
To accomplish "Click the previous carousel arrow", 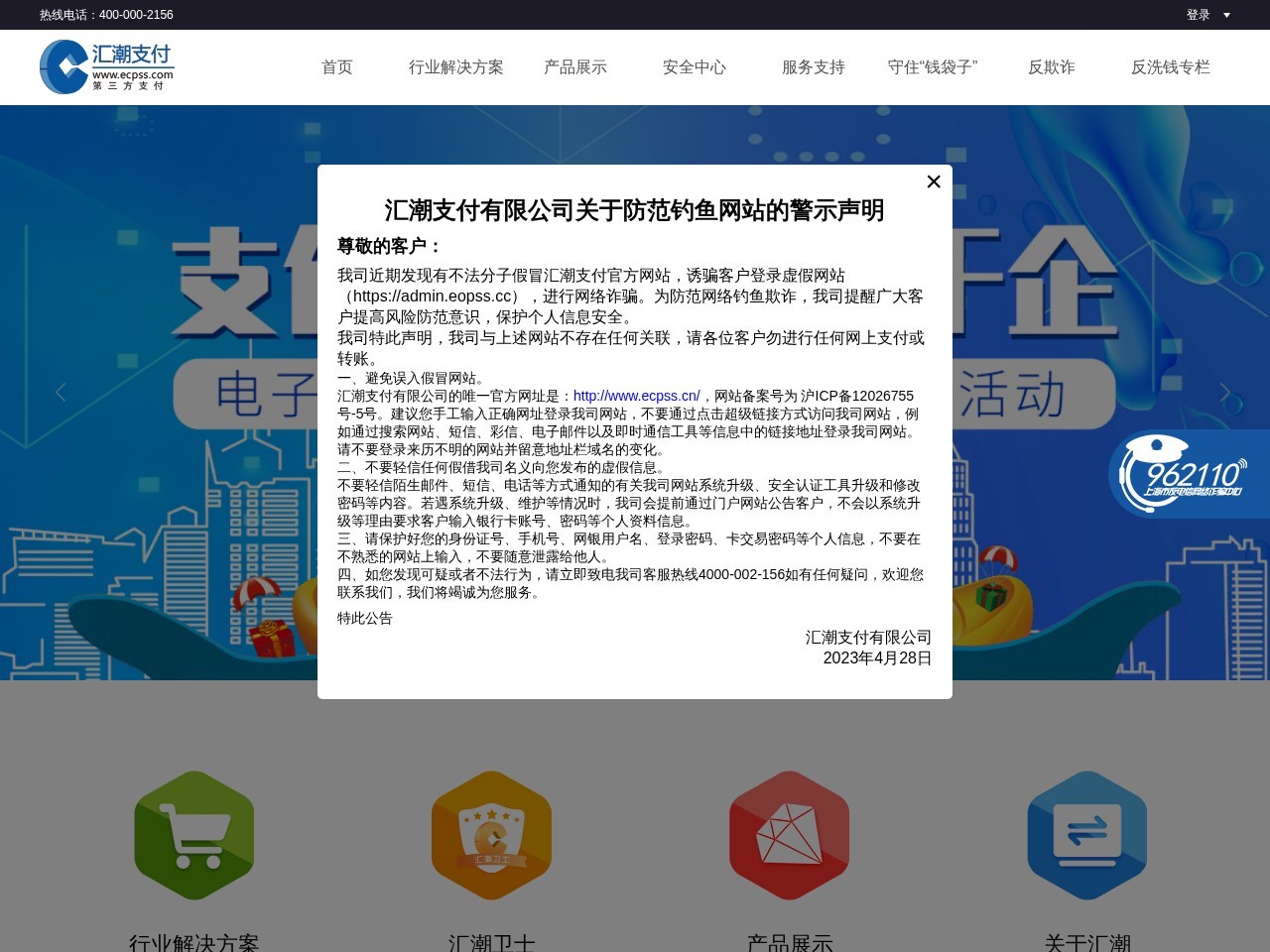I will coord(60,393).
